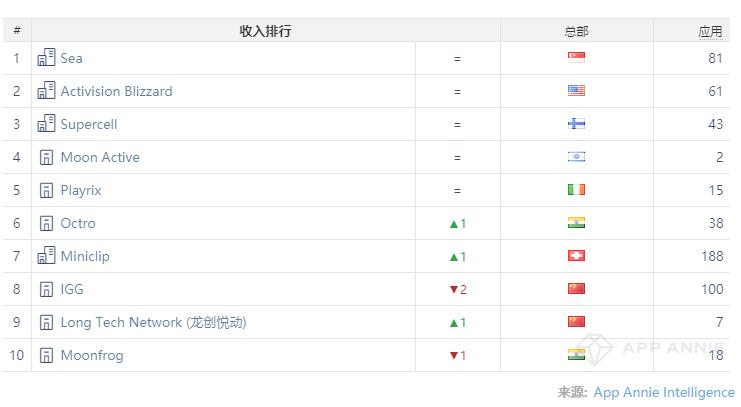This screenshot has width=741, height=407.
Task: Click the company icon beside Sea
Action: [x=46, y=58]
